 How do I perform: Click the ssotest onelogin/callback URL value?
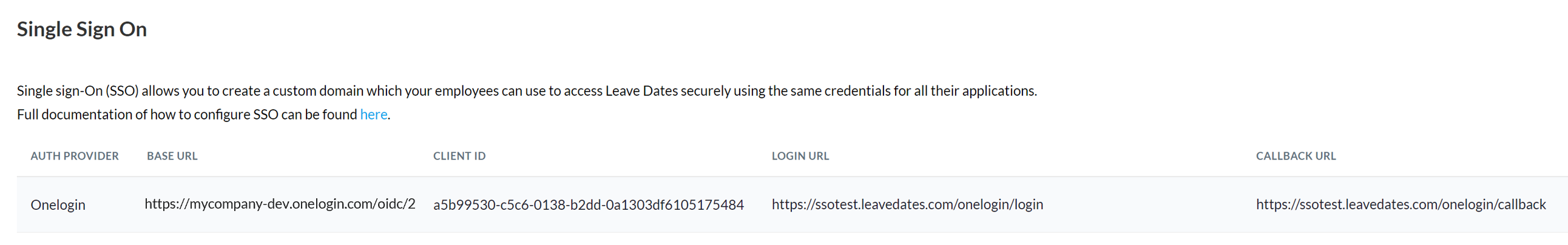coord(1401,205)
